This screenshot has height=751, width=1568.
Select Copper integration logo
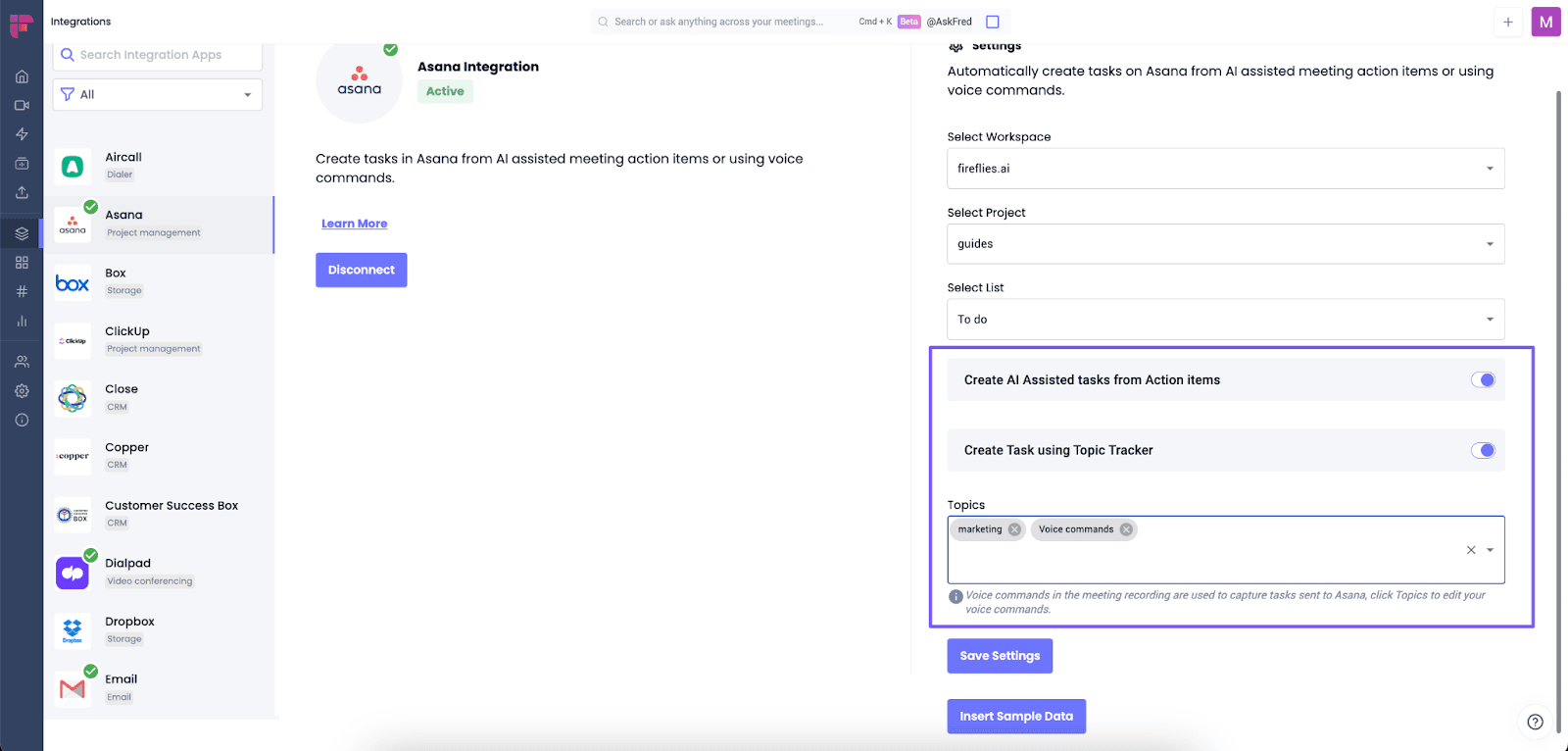[x=73, y=456]
